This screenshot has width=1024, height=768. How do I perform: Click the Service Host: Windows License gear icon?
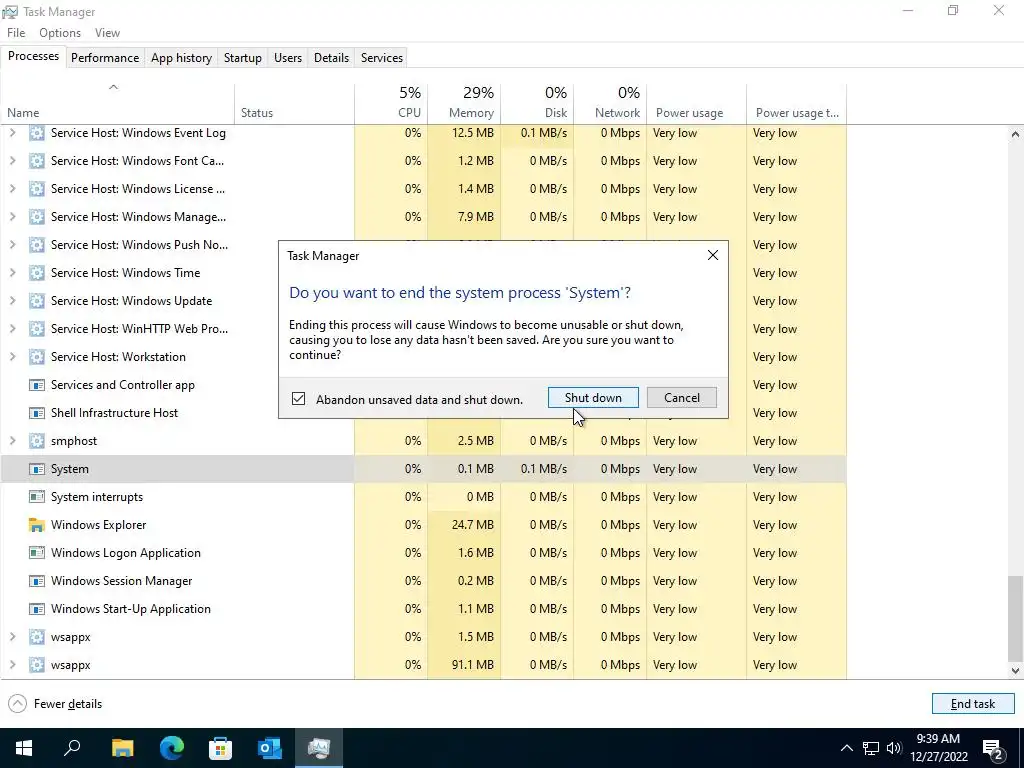pos(37,189)
